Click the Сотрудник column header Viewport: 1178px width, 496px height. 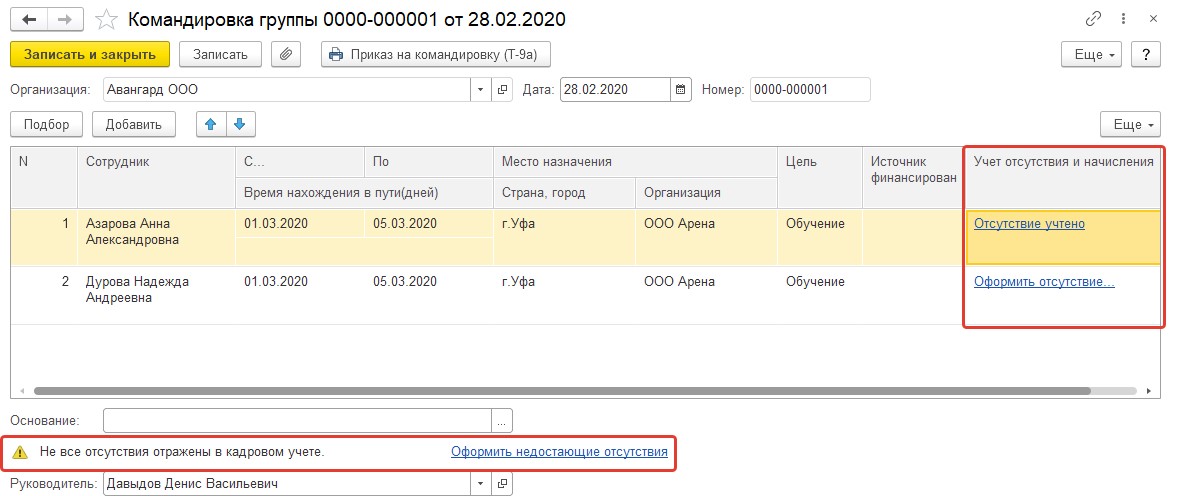[x=156, y=177]
